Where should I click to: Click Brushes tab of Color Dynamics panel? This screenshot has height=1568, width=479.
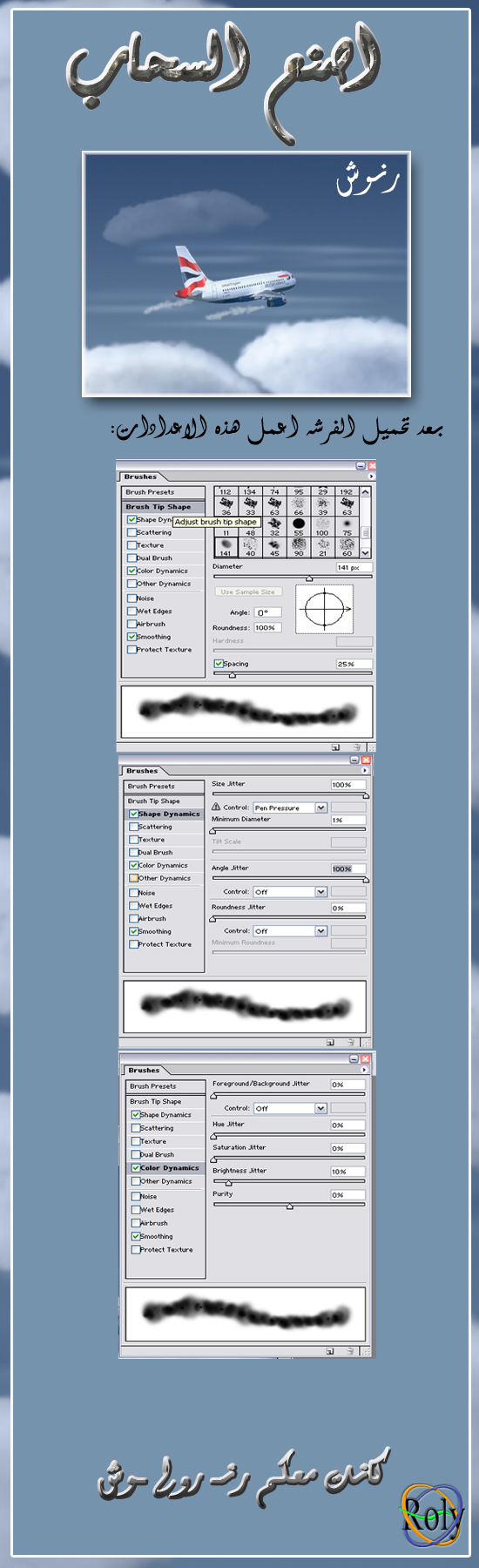tap(144, 1070)
